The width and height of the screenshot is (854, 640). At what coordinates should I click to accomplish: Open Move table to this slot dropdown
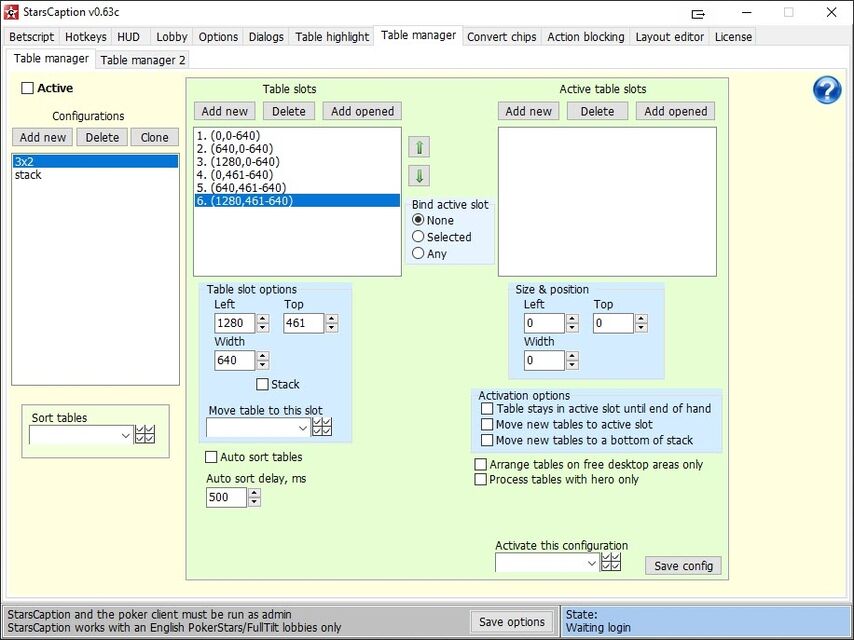coord(303,428)
